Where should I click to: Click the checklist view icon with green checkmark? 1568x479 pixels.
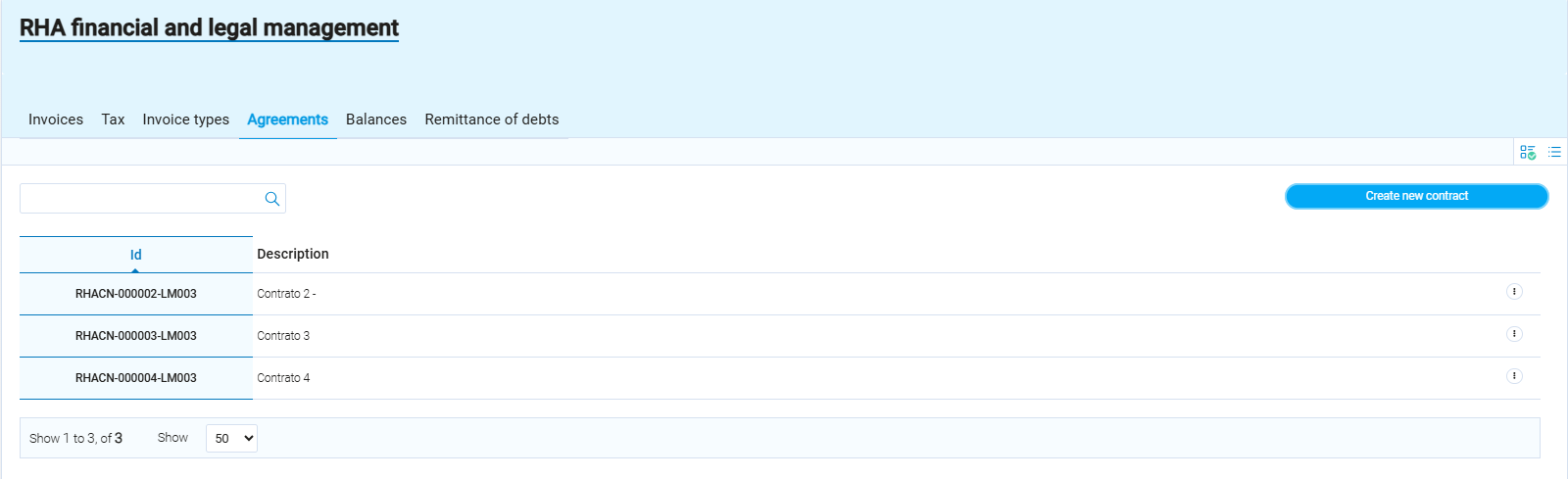click(1527, 152)
